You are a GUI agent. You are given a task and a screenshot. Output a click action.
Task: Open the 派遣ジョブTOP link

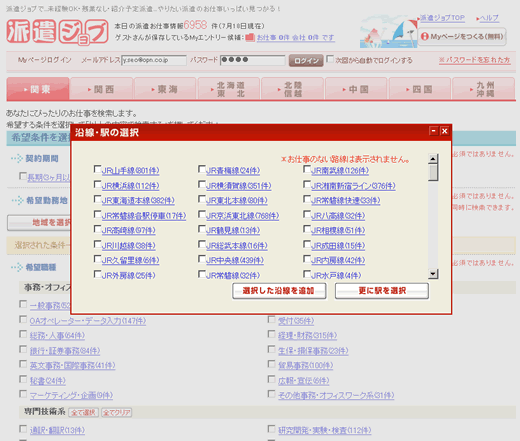(x=442, y=18)
